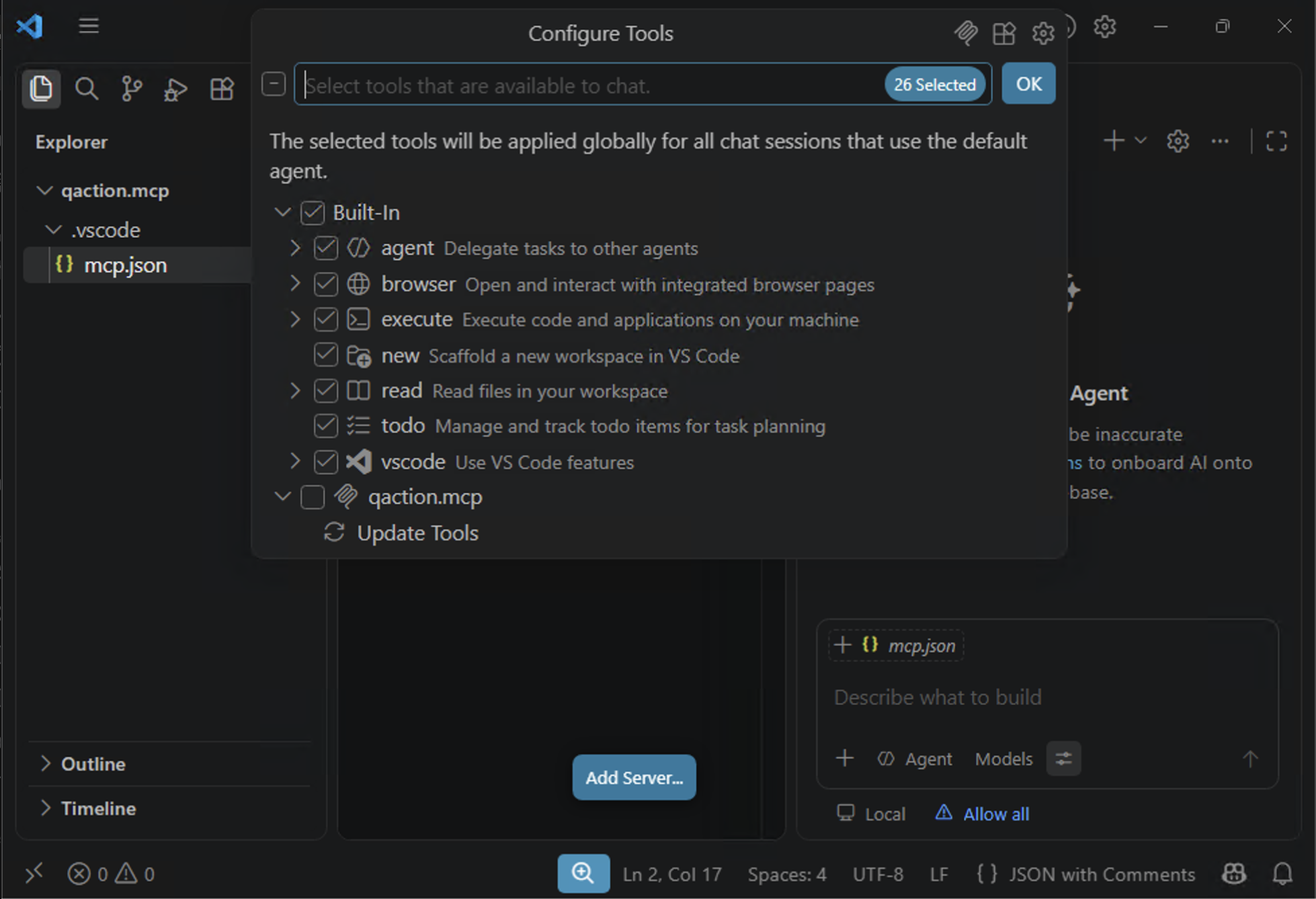Add context with plus icon beside Agent
The image size is (1316, 899).
845,759
